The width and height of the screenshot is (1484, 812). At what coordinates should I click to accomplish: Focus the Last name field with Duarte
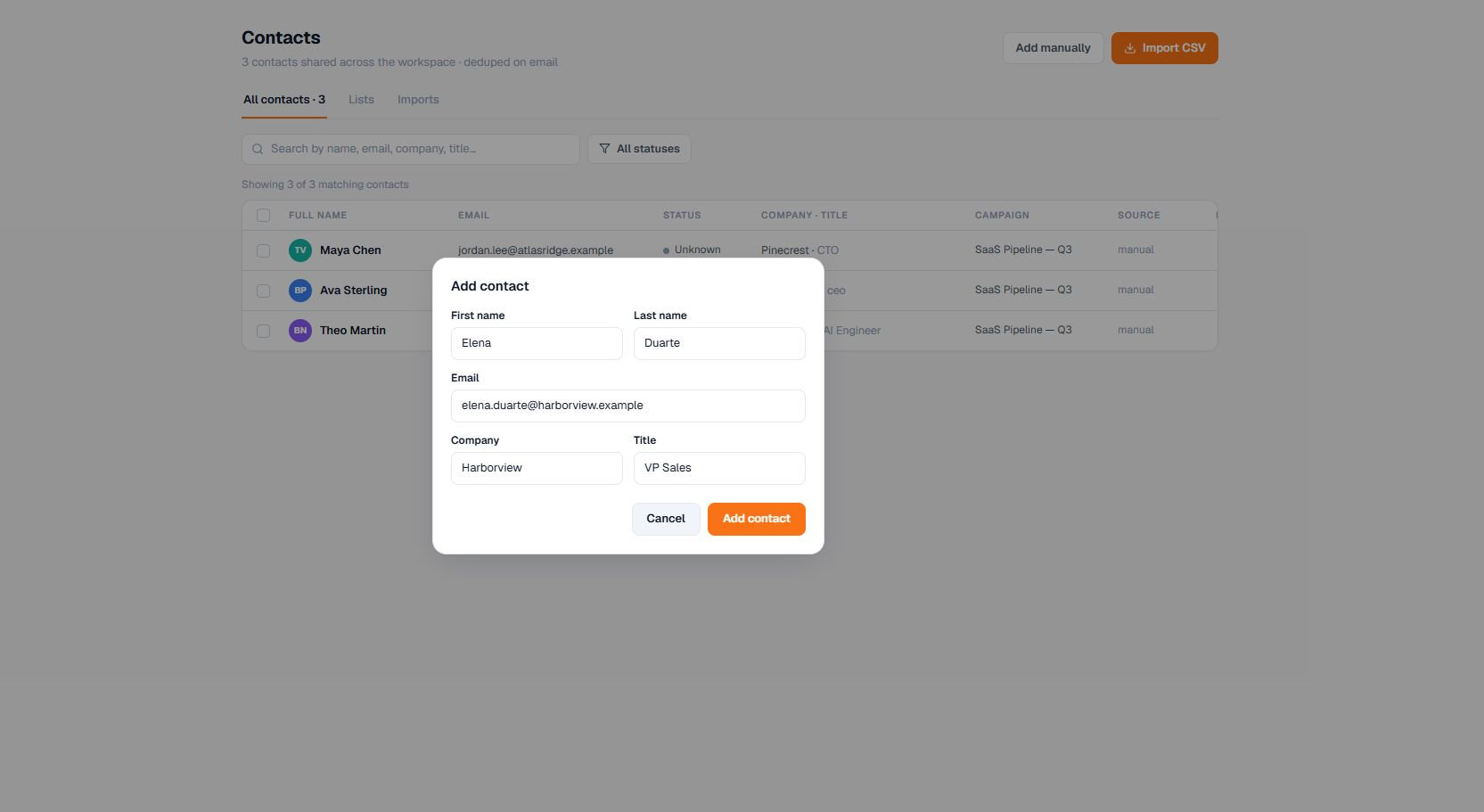pos(719,343)
